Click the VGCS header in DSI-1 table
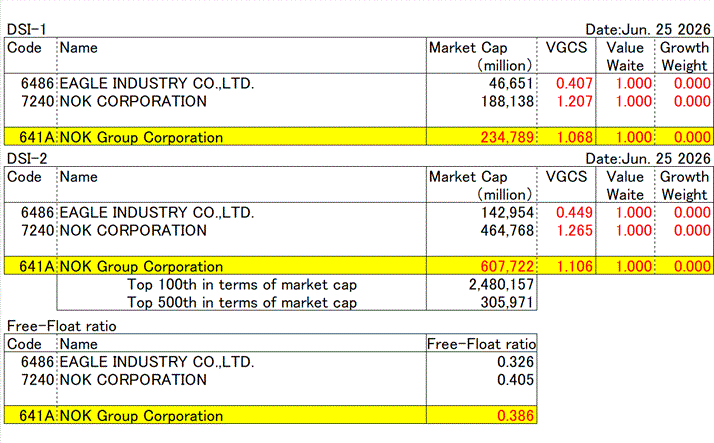 pos(566,48)
